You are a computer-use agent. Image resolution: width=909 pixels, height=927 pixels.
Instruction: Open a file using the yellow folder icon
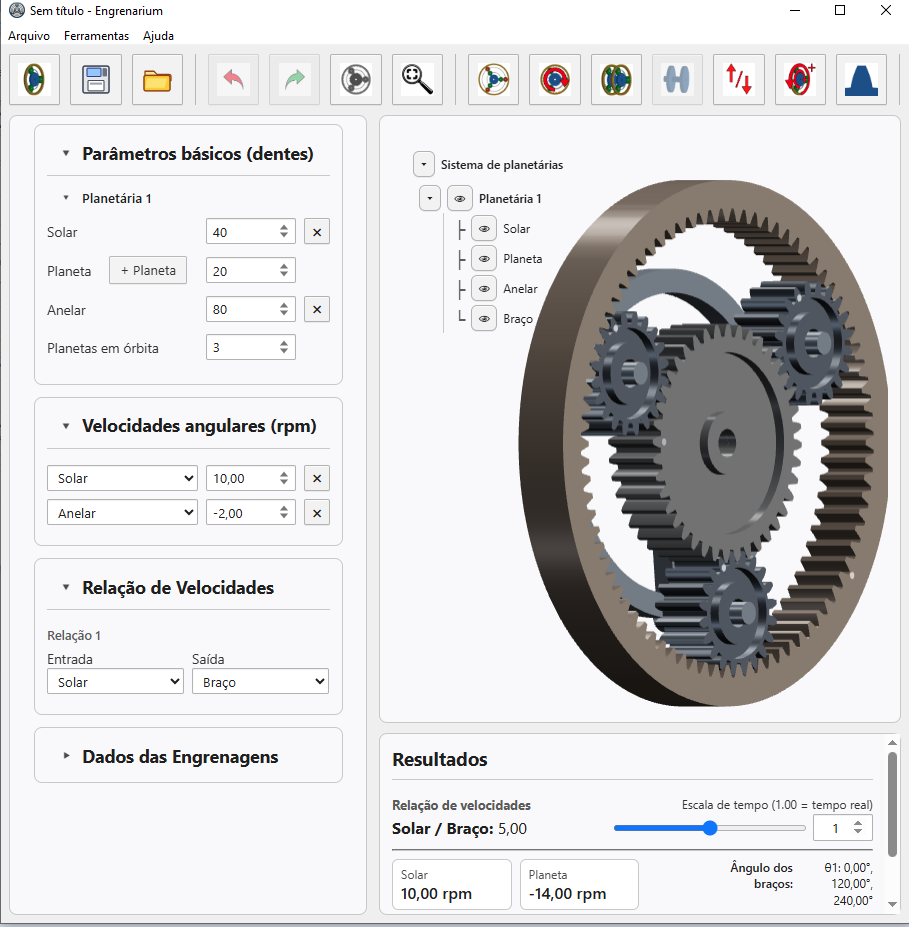[x=157, y=79]
